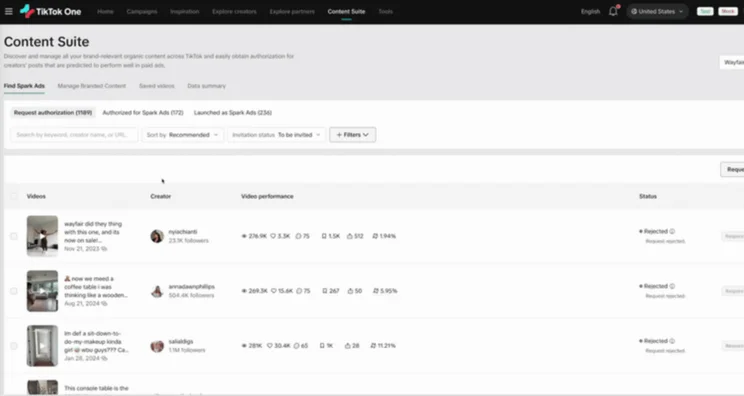Switch to the Data summary tab
The image size is (744, 396).
[206, 86]
